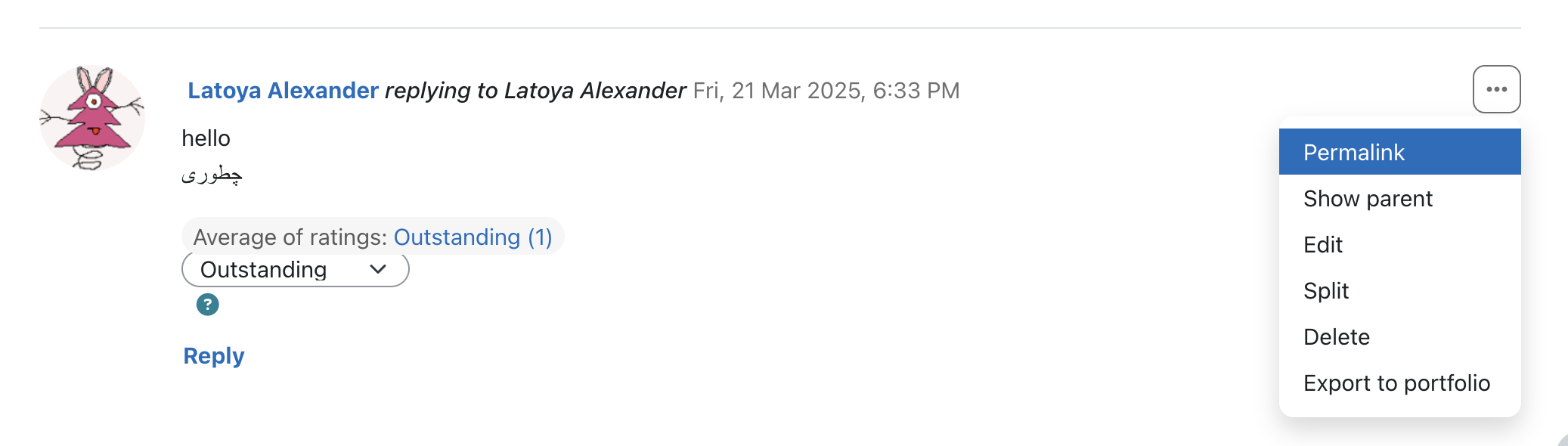
Task: Click the Persian text line in post
Action: pyautogui.click(x=212, y=175)
